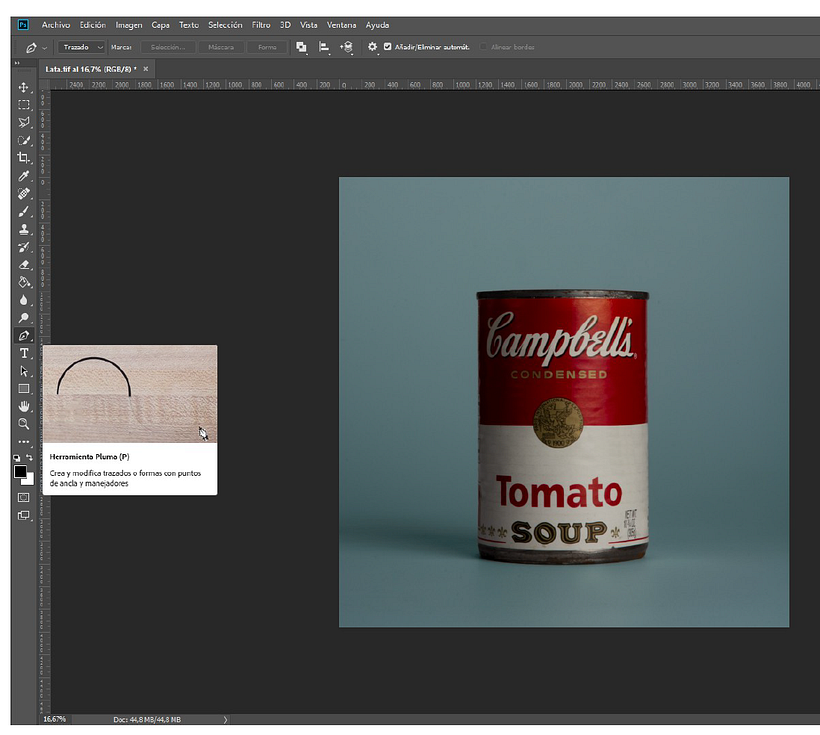820x735 pixels.
Task: Select the Rectangular Marquee tool
Action: 24,105
